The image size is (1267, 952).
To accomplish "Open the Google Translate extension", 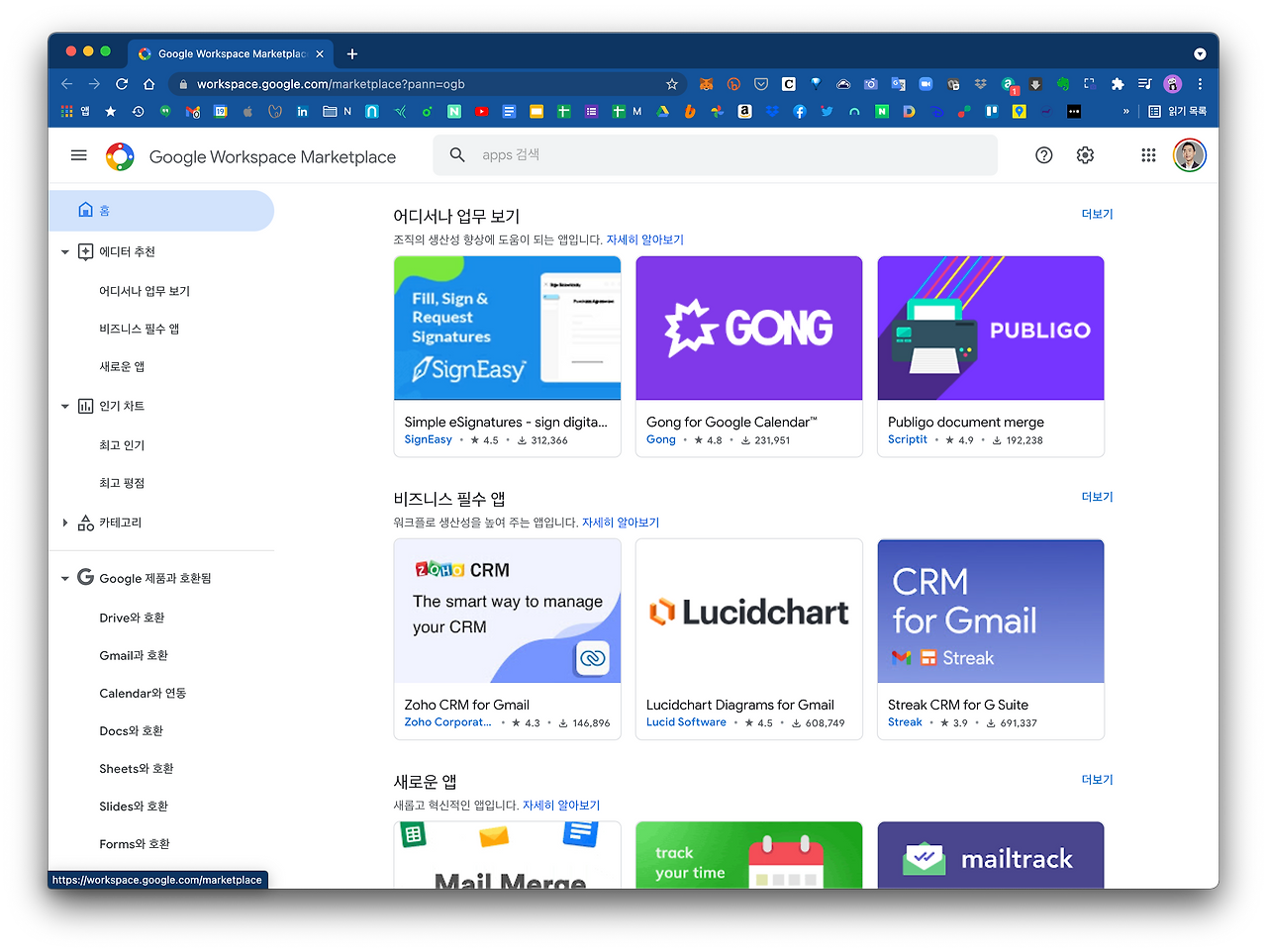I will [898, 84].
